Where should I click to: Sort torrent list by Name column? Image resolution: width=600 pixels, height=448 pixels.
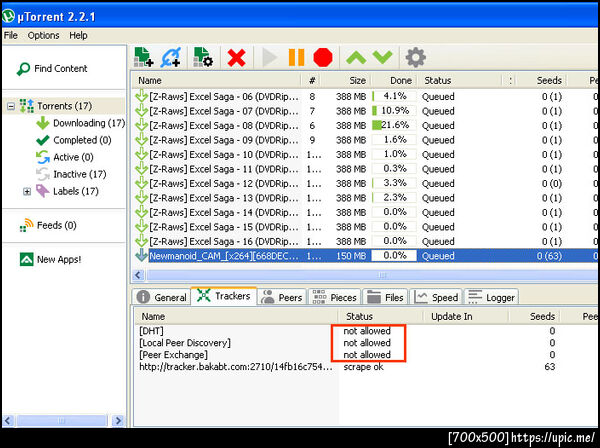[x=216, y=80]
